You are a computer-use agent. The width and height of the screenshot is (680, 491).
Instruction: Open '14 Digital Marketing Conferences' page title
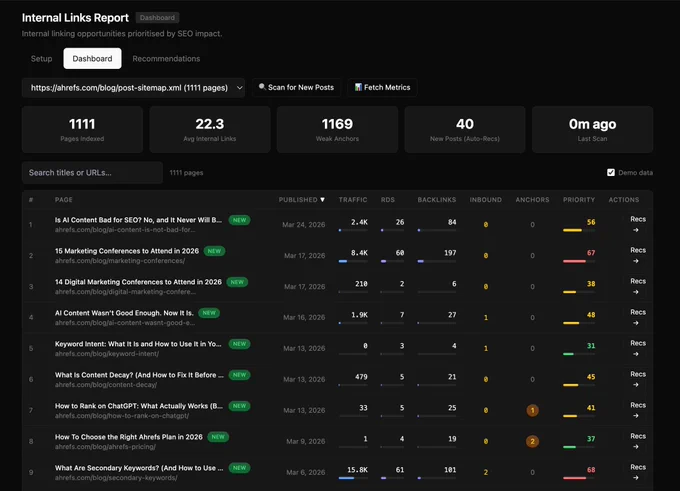(138, 282)
